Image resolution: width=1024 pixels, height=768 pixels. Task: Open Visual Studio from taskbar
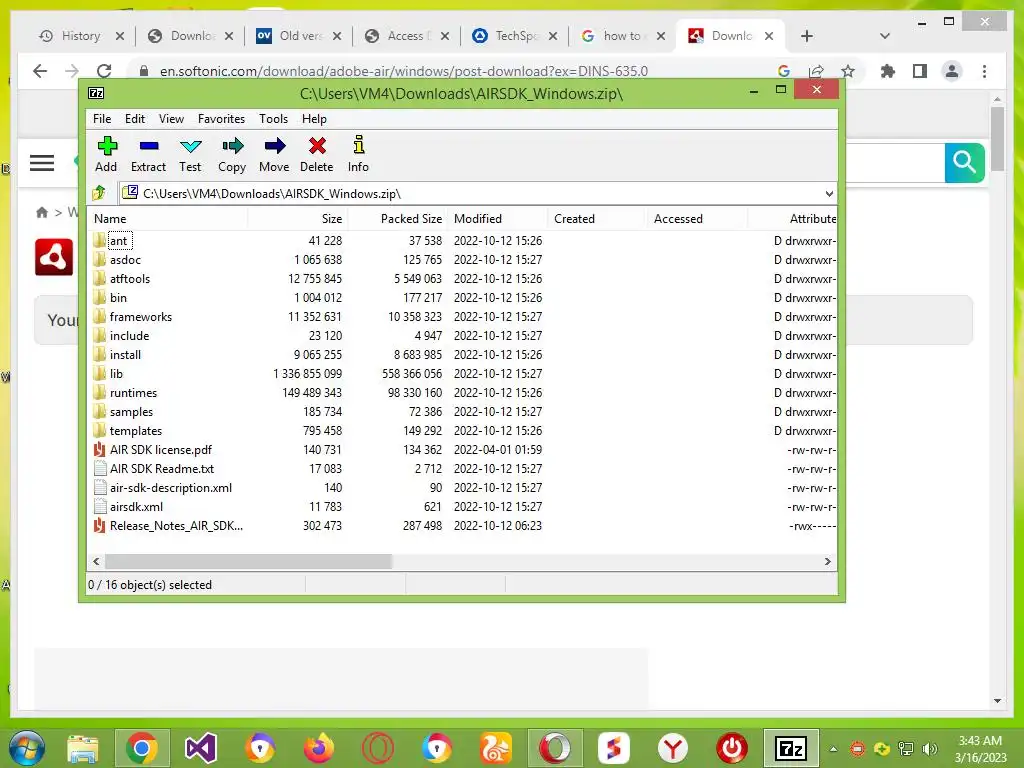click(200, 748)
